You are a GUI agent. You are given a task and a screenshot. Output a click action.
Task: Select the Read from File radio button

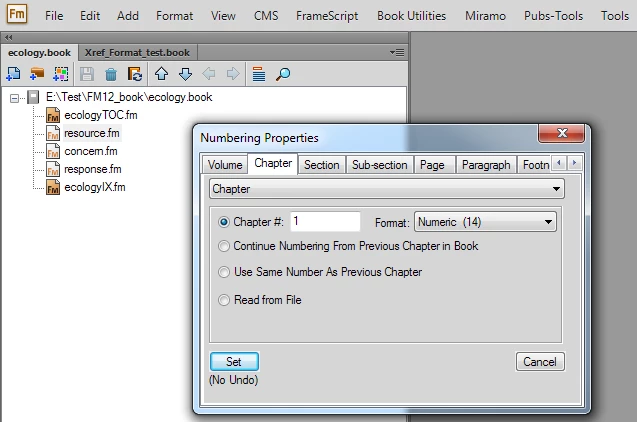point(224,300)
